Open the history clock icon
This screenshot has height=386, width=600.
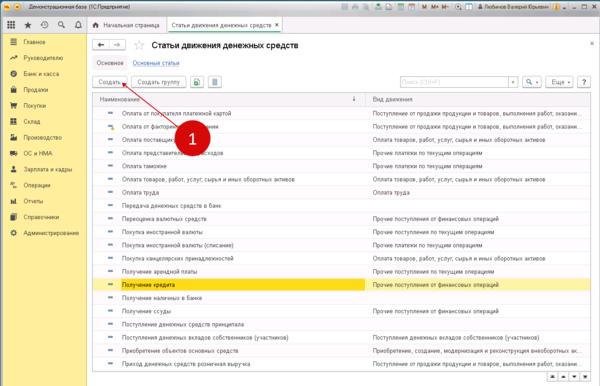pos(44,25)
